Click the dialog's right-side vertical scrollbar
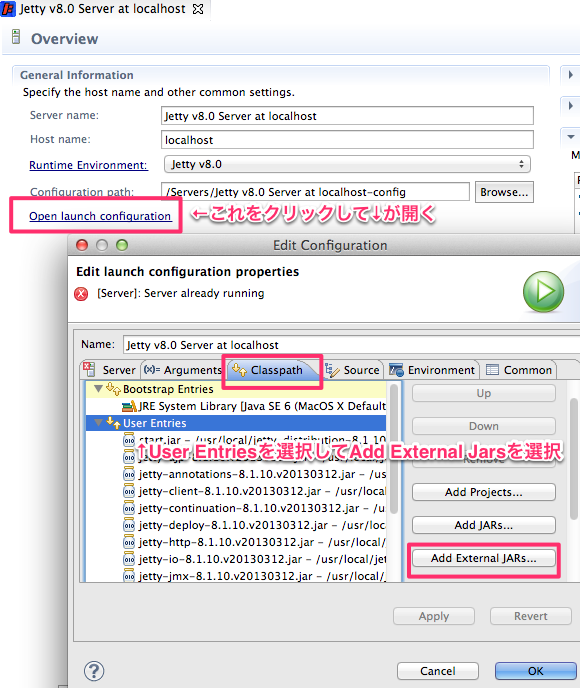Viewport: 580px width, 688px height. coord(574,459)
